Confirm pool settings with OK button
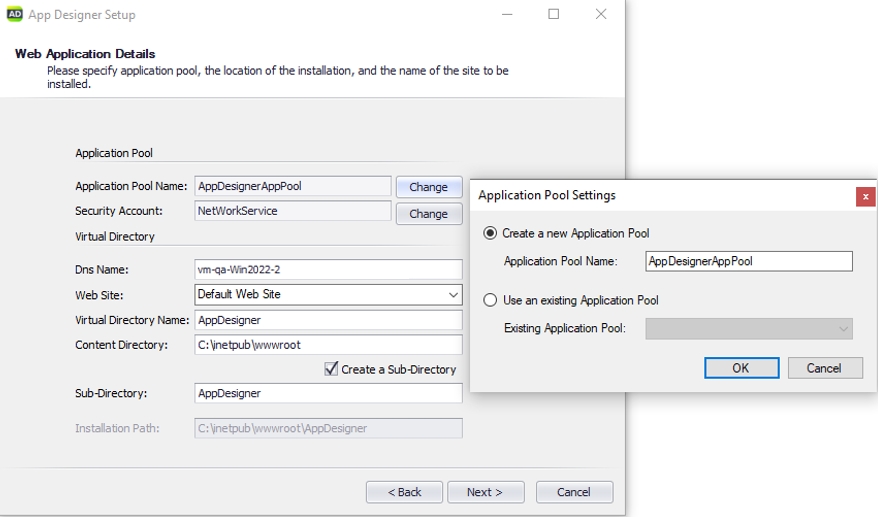Image resolution: width=878 pixels, height=517 pixels. tap(741, 368)
